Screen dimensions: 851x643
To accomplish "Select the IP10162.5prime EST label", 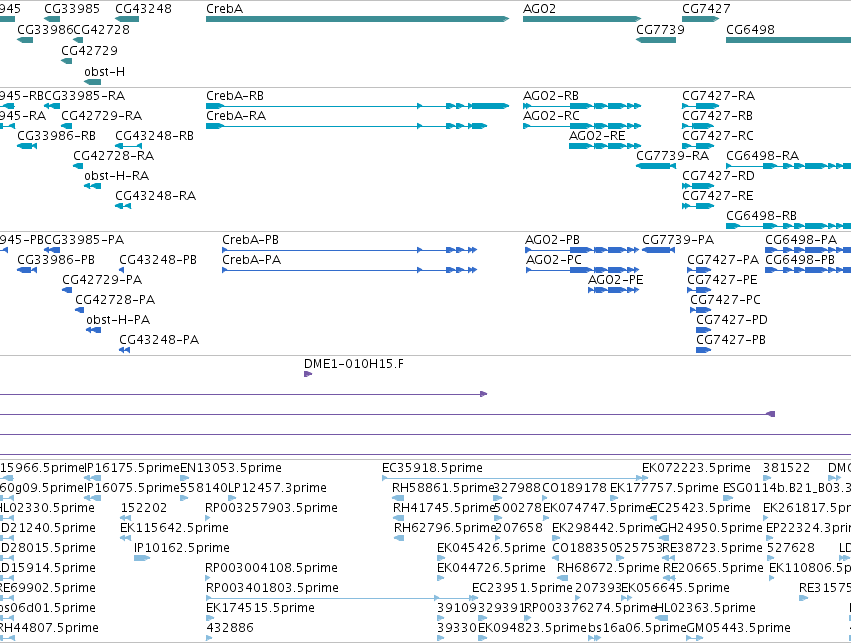I will tap(182, 547).
